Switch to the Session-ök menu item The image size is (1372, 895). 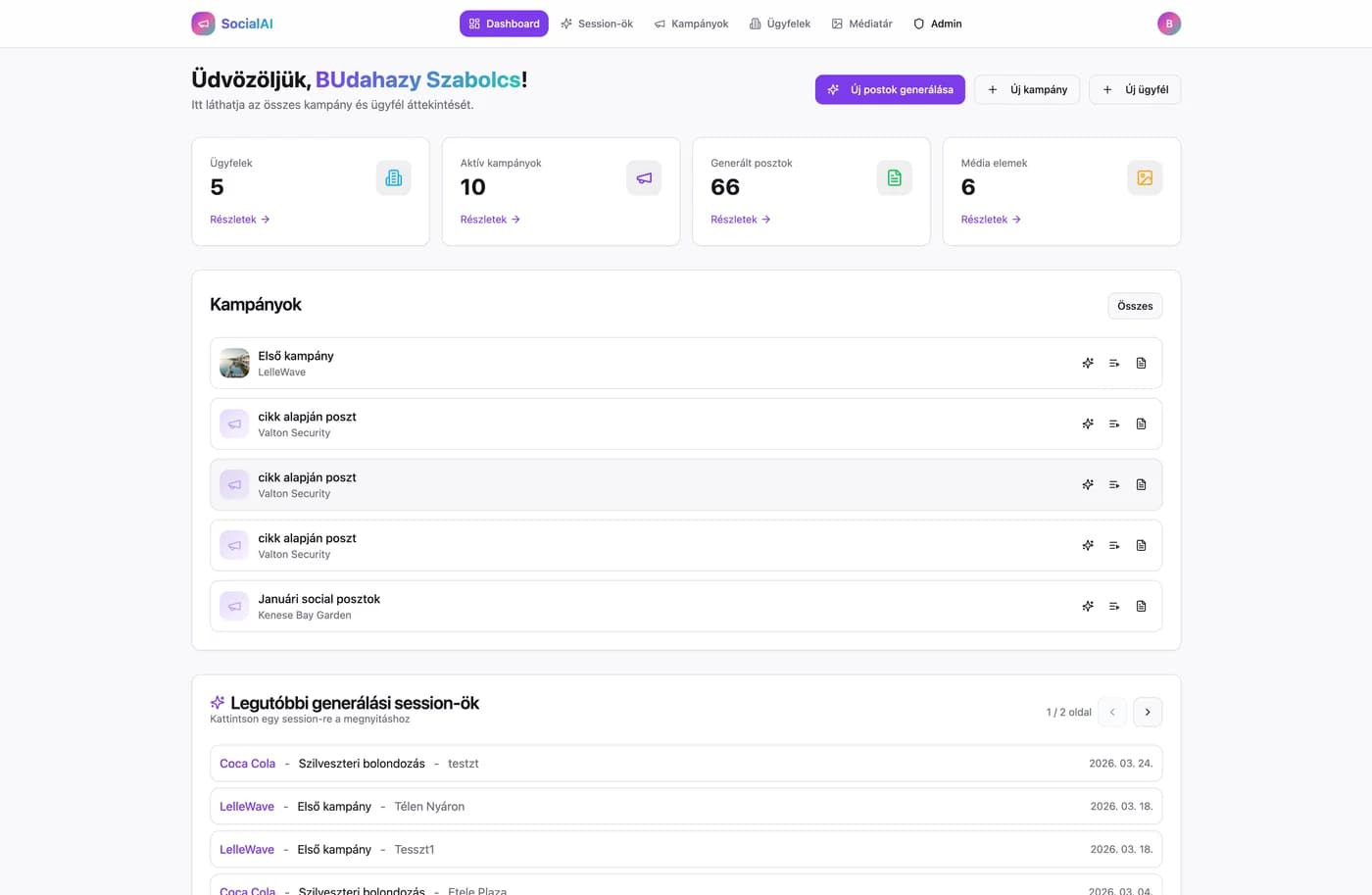[597, 24]
